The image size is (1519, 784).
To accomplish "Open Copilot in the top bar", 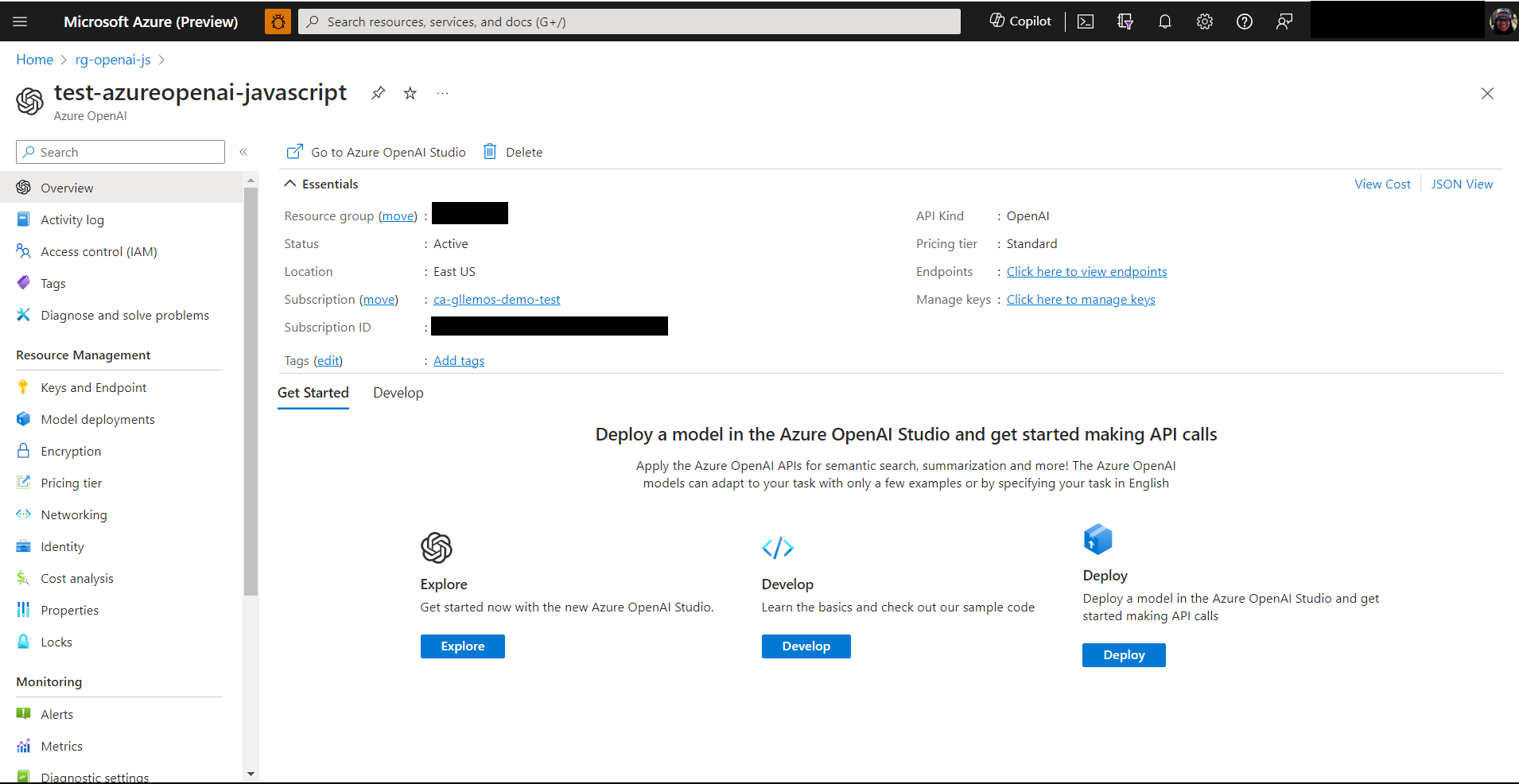I will 1020,21.
